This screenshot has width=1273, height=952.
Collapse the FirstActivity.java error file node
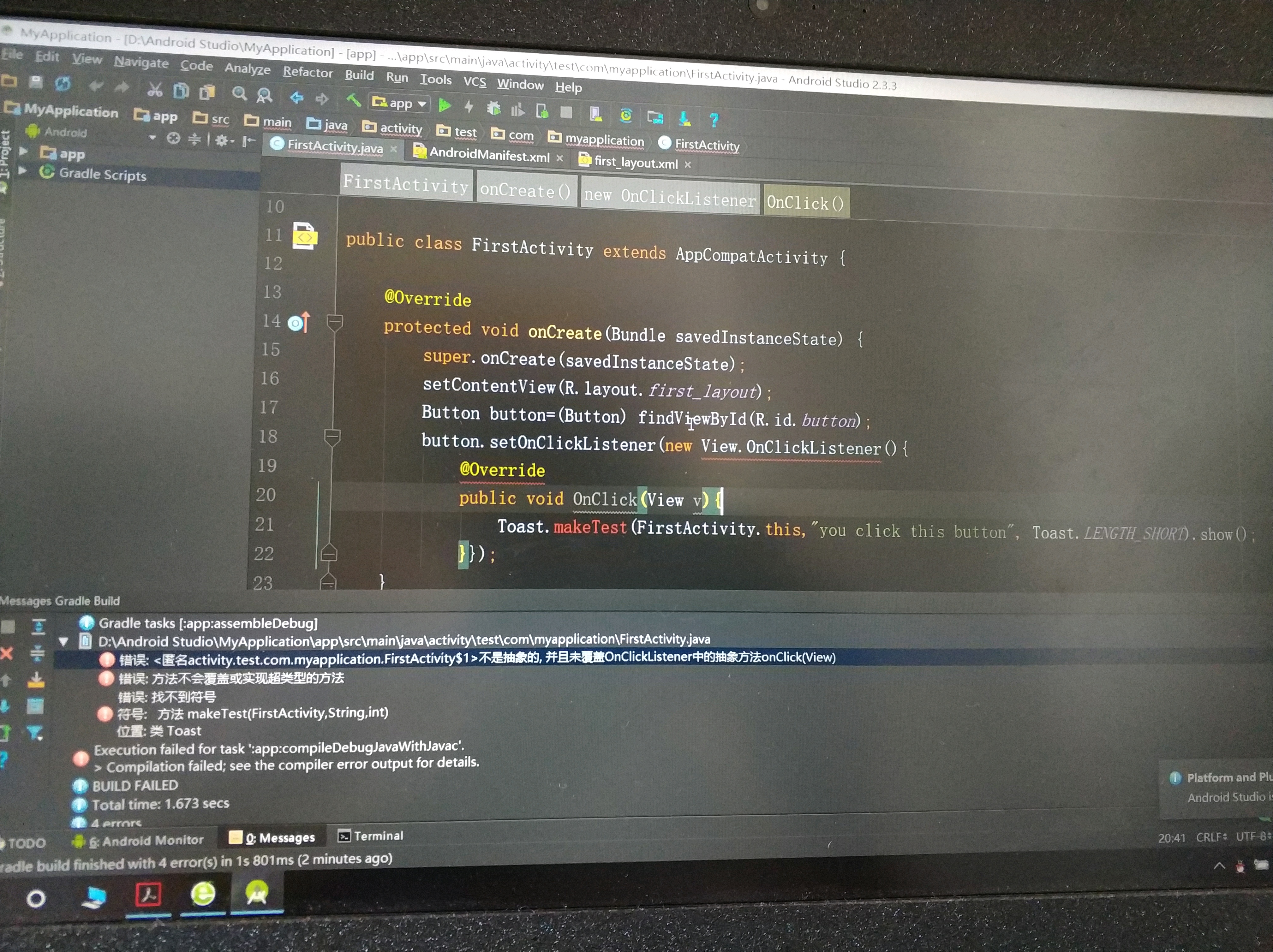tap(64, 641)
